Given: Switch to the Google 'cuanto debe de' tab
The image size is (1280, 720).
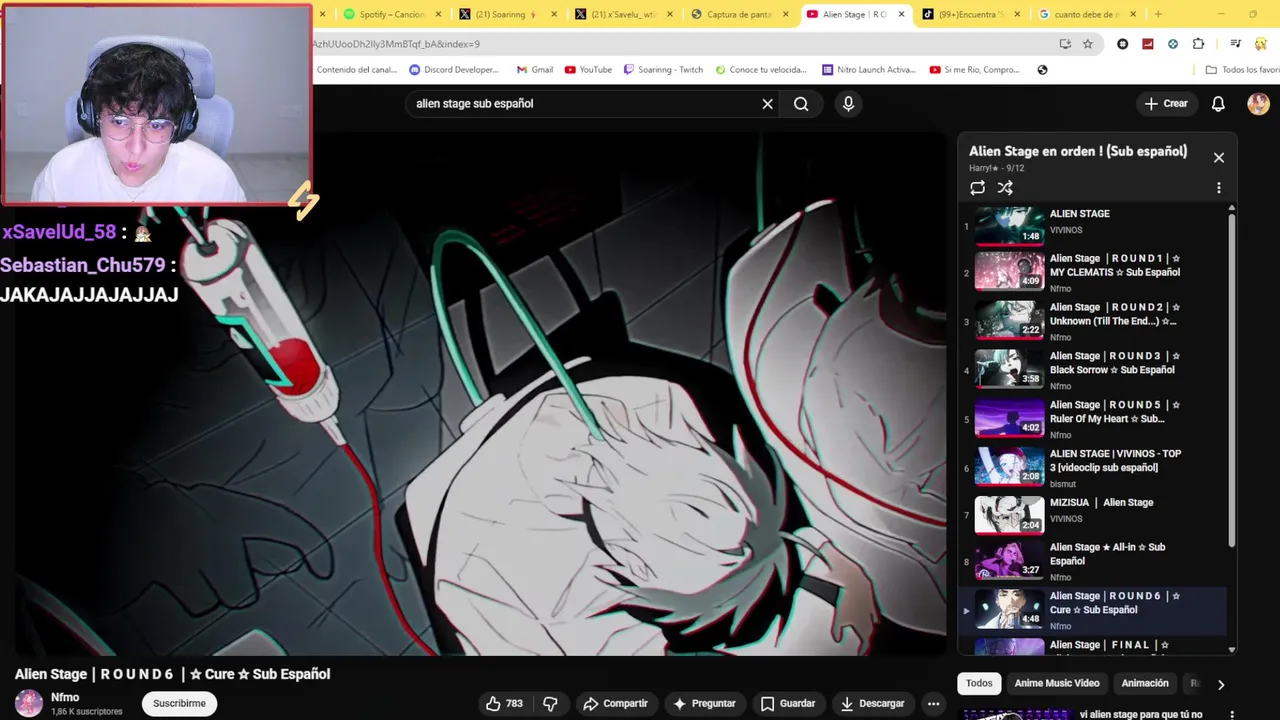Looking at the screenshot, I should [x=1087, y=14].
